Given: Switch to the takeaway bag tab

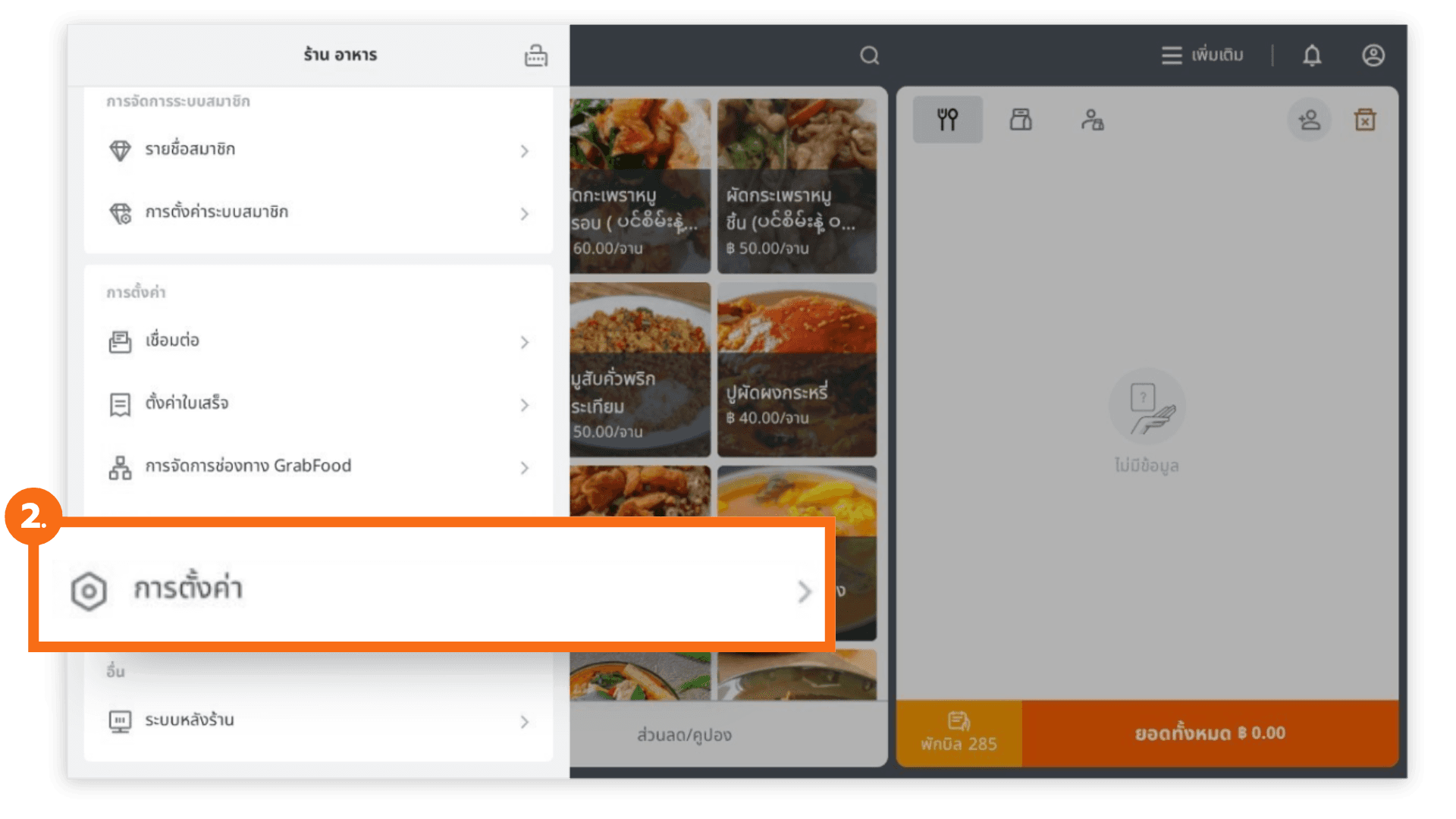Looking at the screenshot, I should tap(1021, 120).
